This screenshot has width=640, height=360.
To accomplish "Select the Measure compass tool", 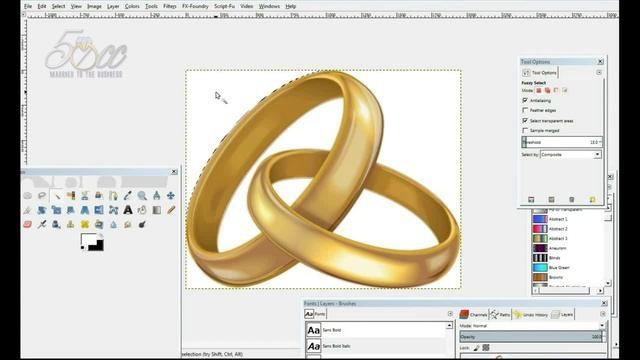I will (x=156, y=196).
